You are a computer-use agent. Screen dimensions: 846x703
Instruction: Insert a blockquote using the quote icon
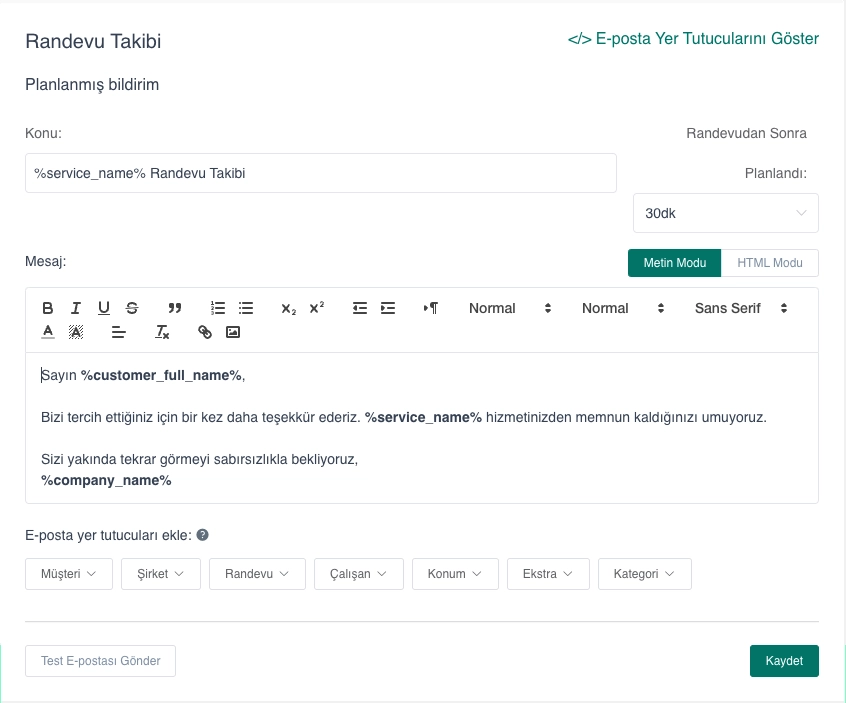point(175,308)
